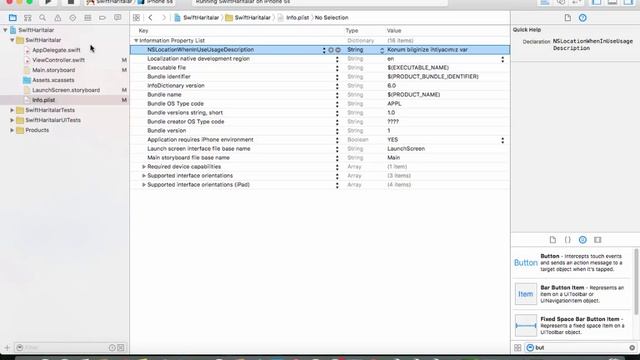Open the Find navigator magnifier icon
Viewport: 640px width, 360px height.
click(x=42, y=18)
